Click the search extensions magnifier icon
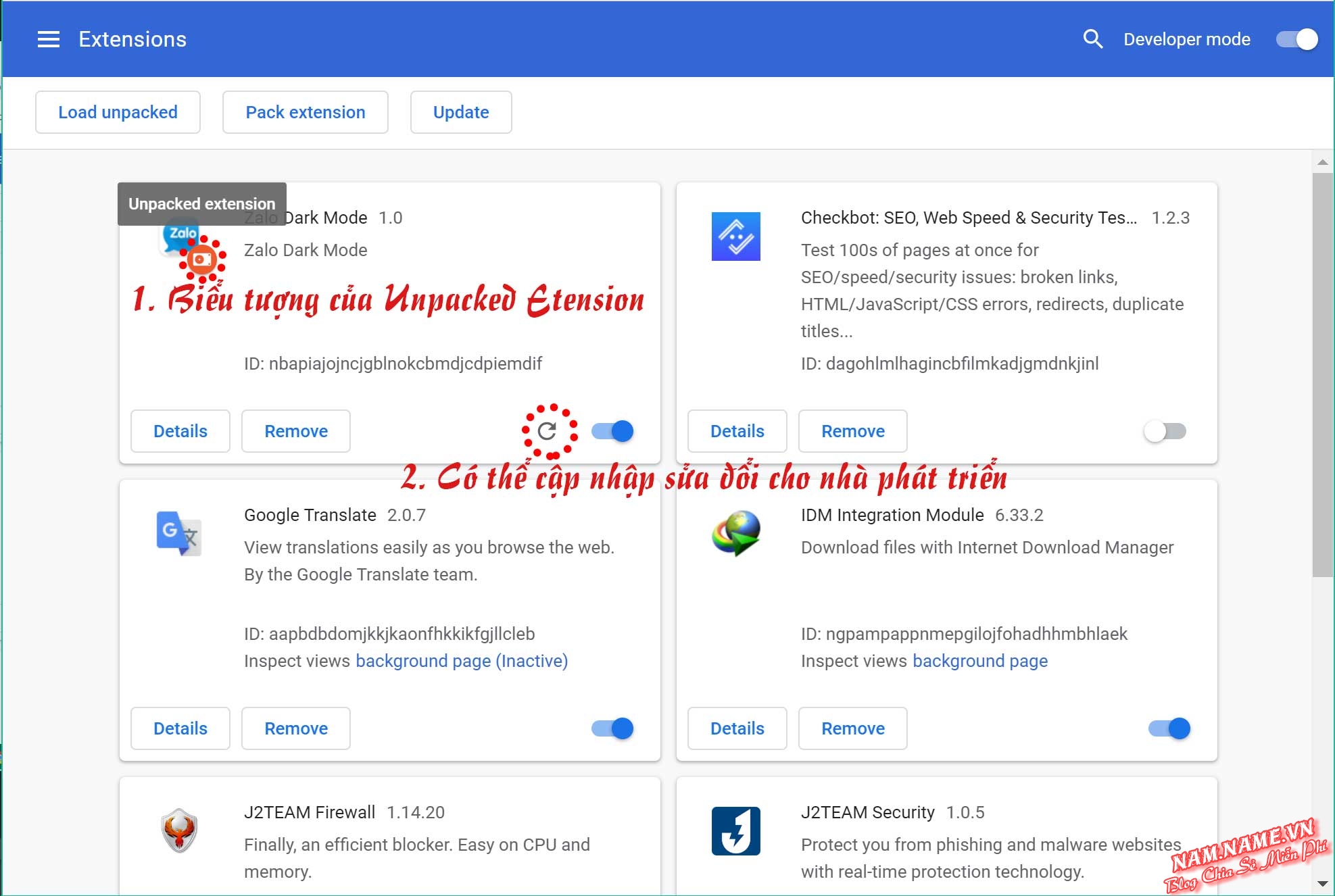Screen dimensions: 1335x896 click(1092, 39)
